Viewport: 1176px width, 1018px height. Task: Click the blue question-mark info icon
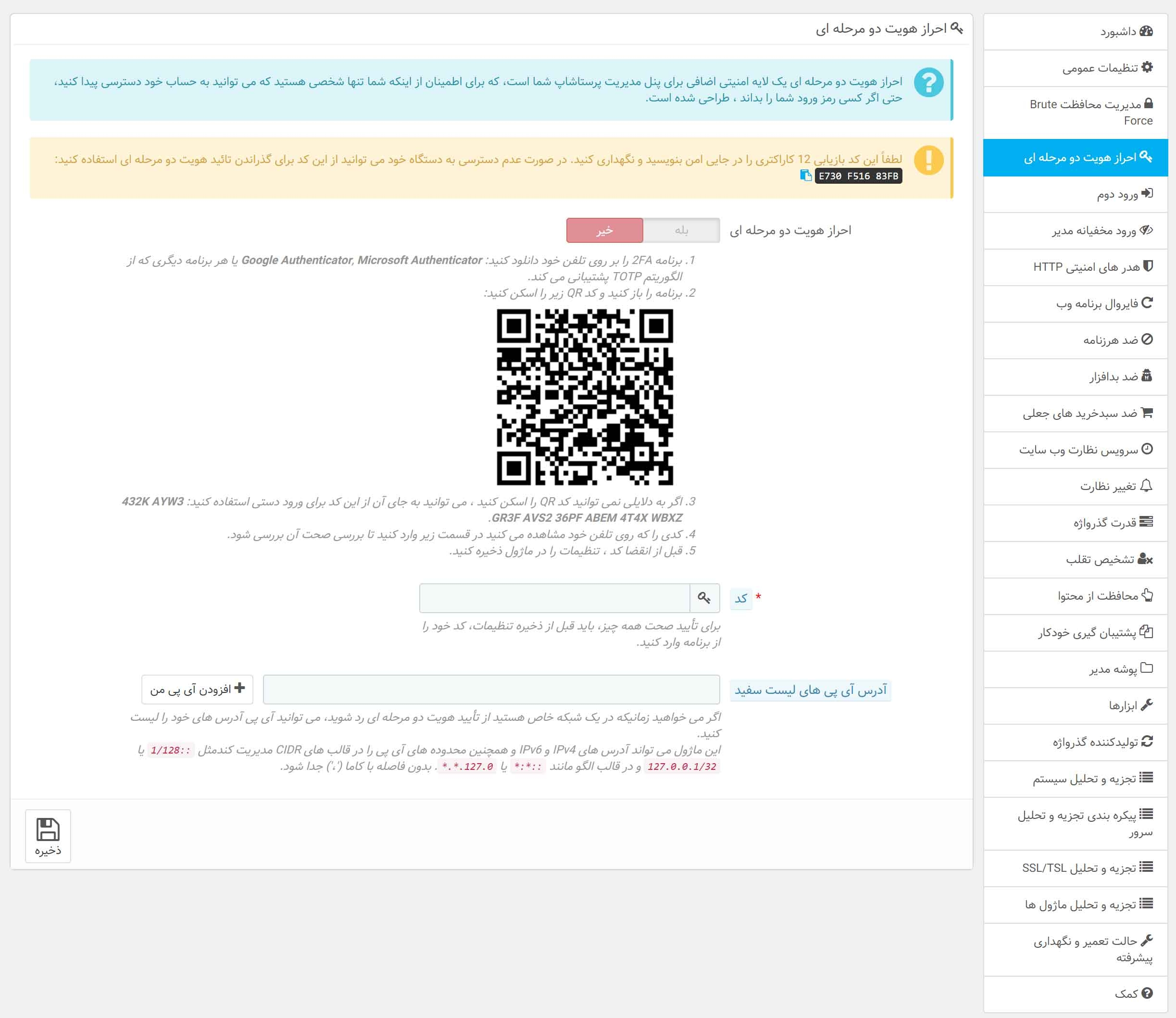(928, 83)
